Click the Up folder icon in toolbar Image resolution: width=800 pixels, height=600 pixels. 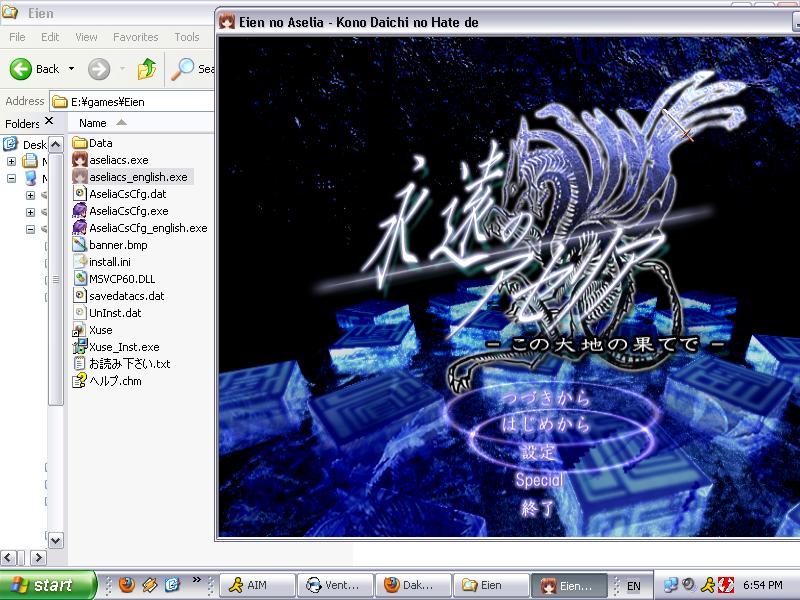(x=147, y=69)
